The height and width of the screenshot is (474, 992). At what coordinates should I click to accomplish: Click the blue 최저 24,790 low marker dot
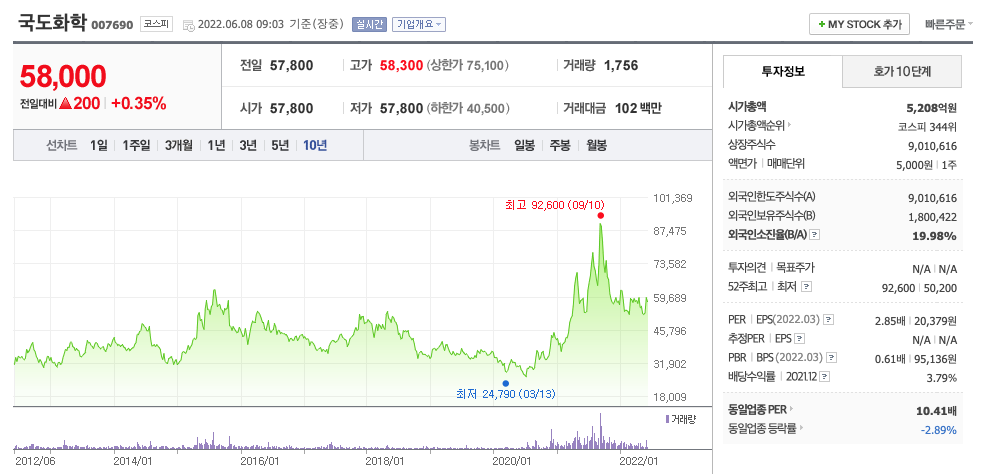point(505,383)
